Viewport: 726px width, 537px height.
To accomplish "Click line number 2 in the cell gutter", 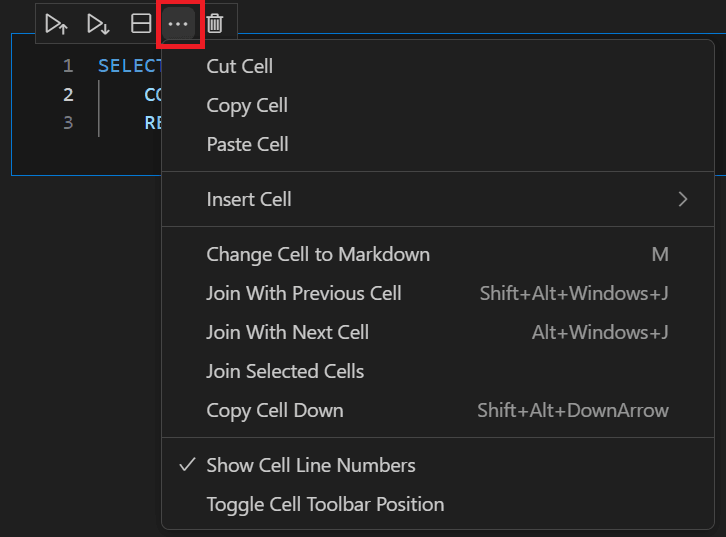I will pyautogui.click(x=68, y=95).
